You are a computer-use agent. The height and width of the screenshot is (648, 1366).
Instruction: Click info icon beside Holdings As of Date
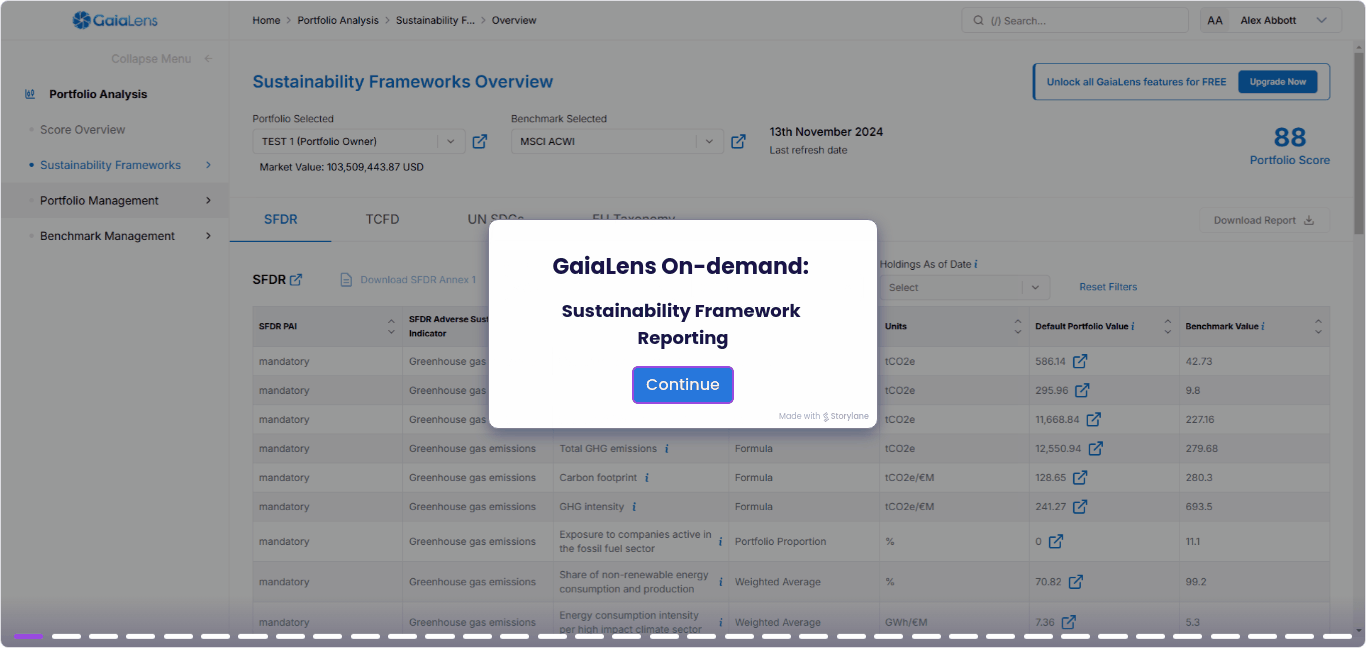(x=976, y=264)
